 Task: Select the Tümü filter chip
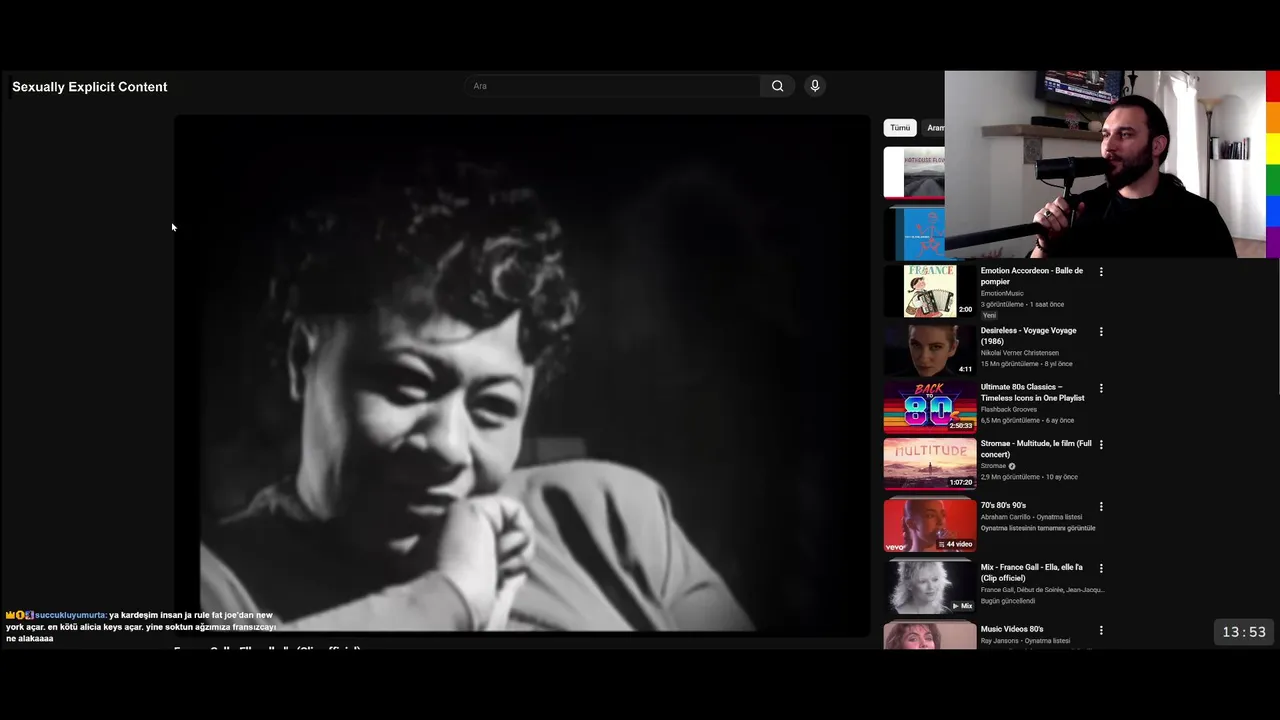point(900,128)
